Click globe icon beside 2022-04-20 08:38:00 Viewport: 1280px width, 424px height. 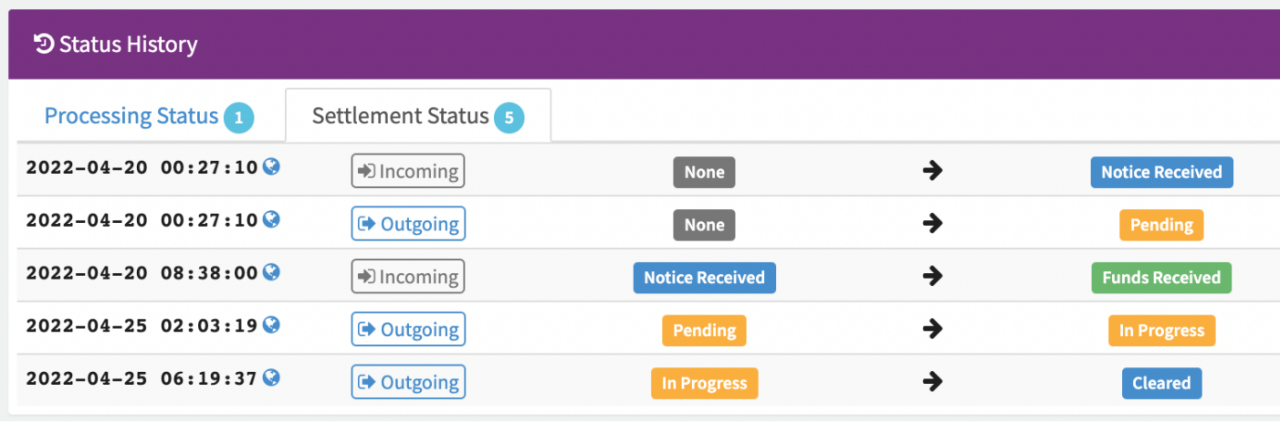[270, 272]
